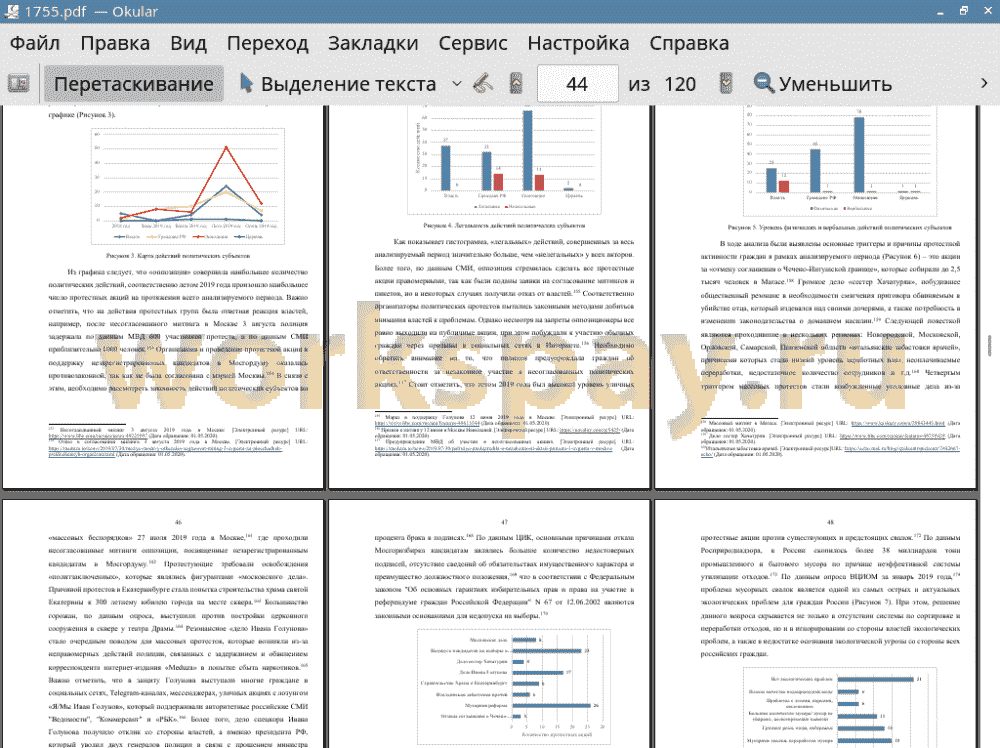Click the bar chart labelled Рисунок 5

click(841, 161)
